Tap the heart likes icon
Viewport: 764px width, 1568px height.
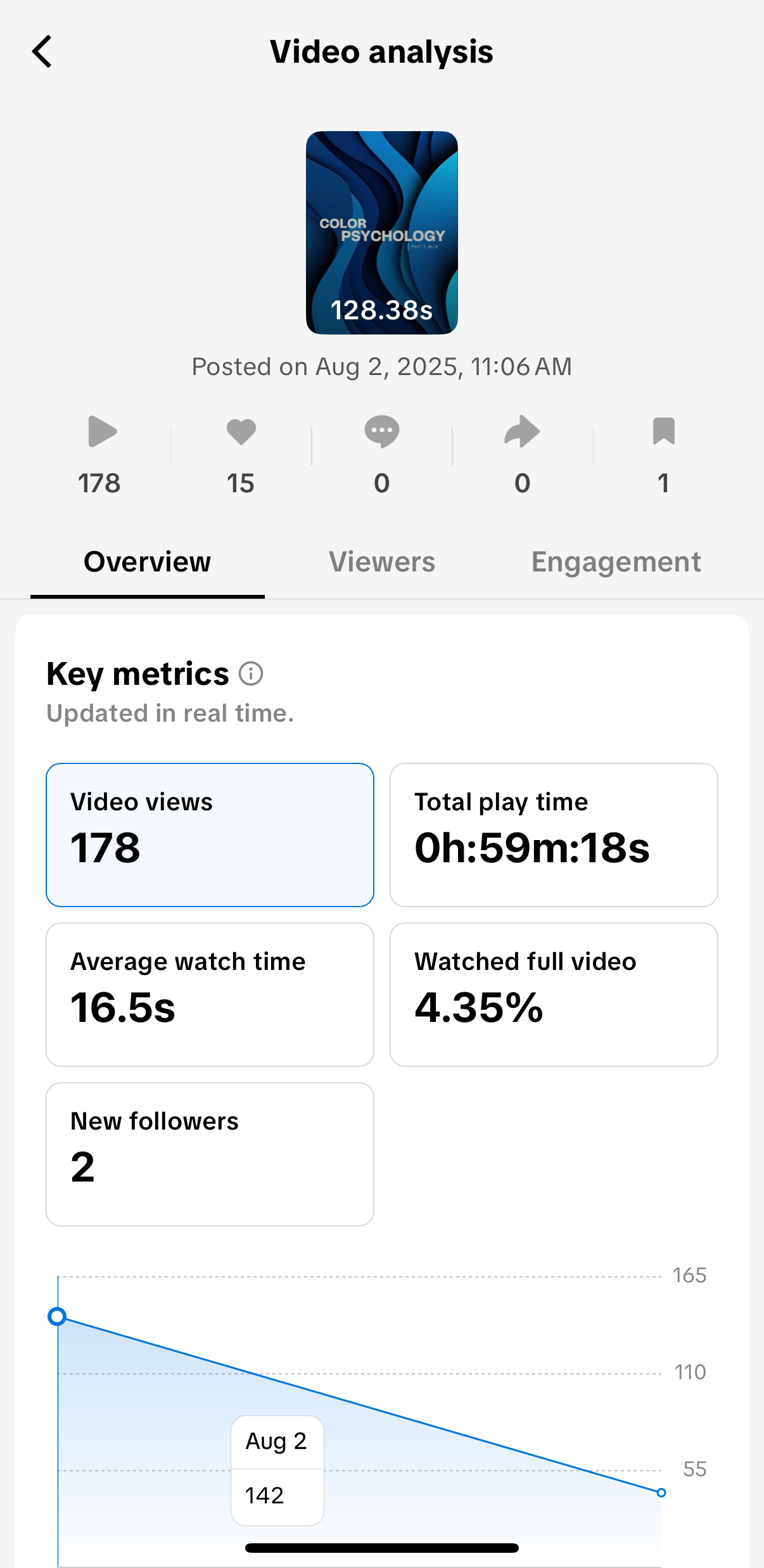tap(241, 432)
